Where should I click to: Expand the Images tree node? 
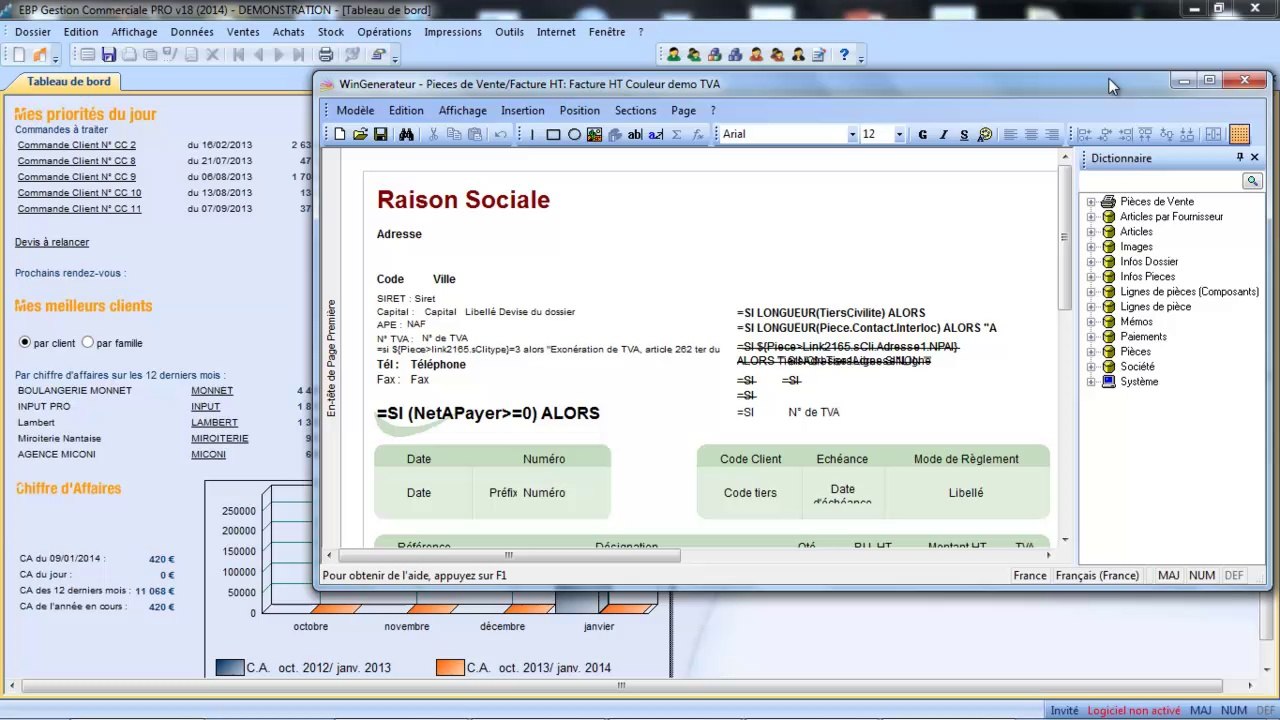pyautogui.click(x=1091, y=247)
